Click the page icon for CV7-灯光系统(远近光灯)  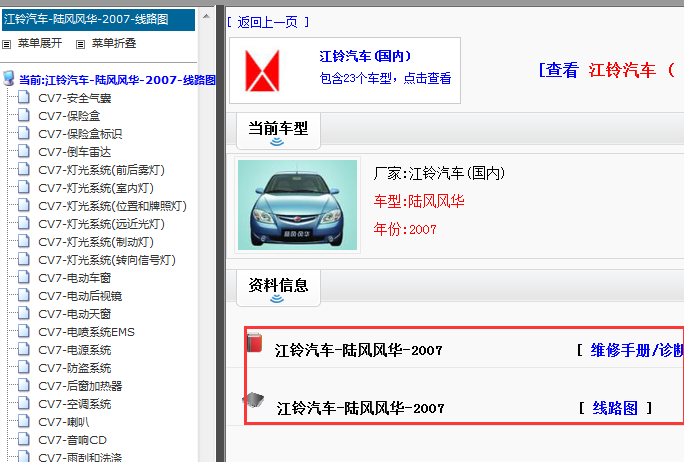coord(24,223)
